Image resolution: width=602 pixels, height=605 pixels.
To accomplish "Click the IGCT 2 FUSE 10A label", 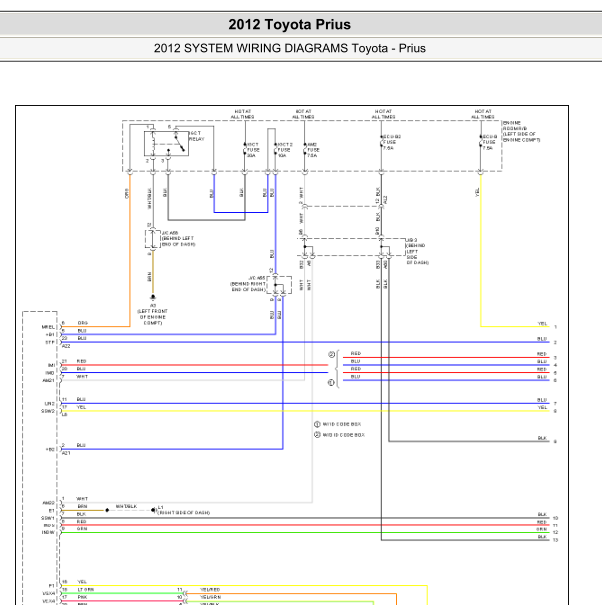I will coord(285,150).
